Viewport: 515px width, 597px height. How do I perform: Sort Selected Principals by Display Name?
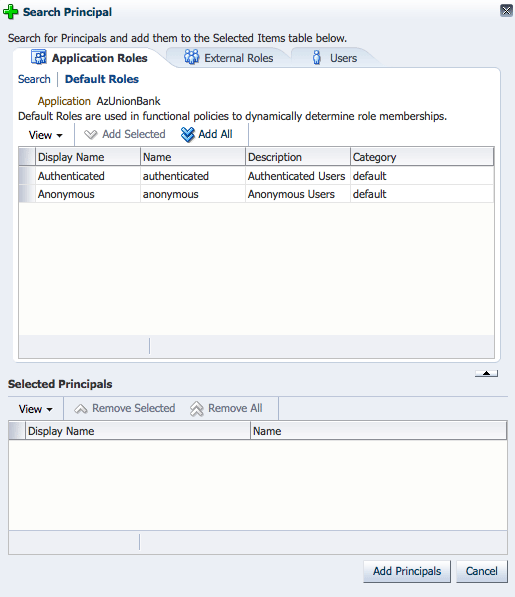tap(138, 431)
